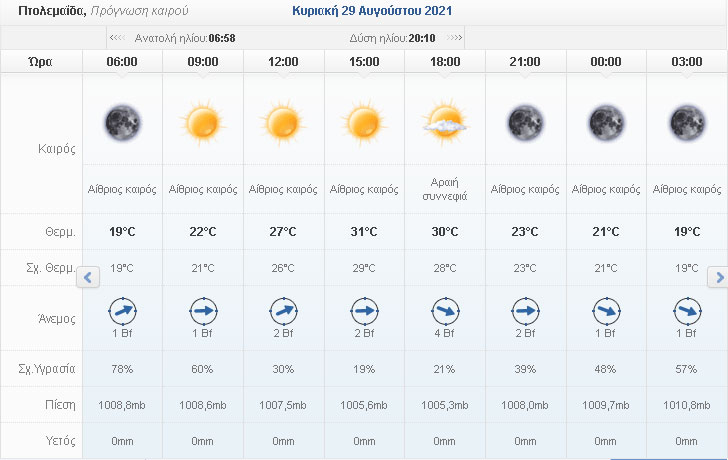Viewport: 728px width, 460px height.
Task: Click the 78% humidity value at 06:00
Action: point(122,369)
